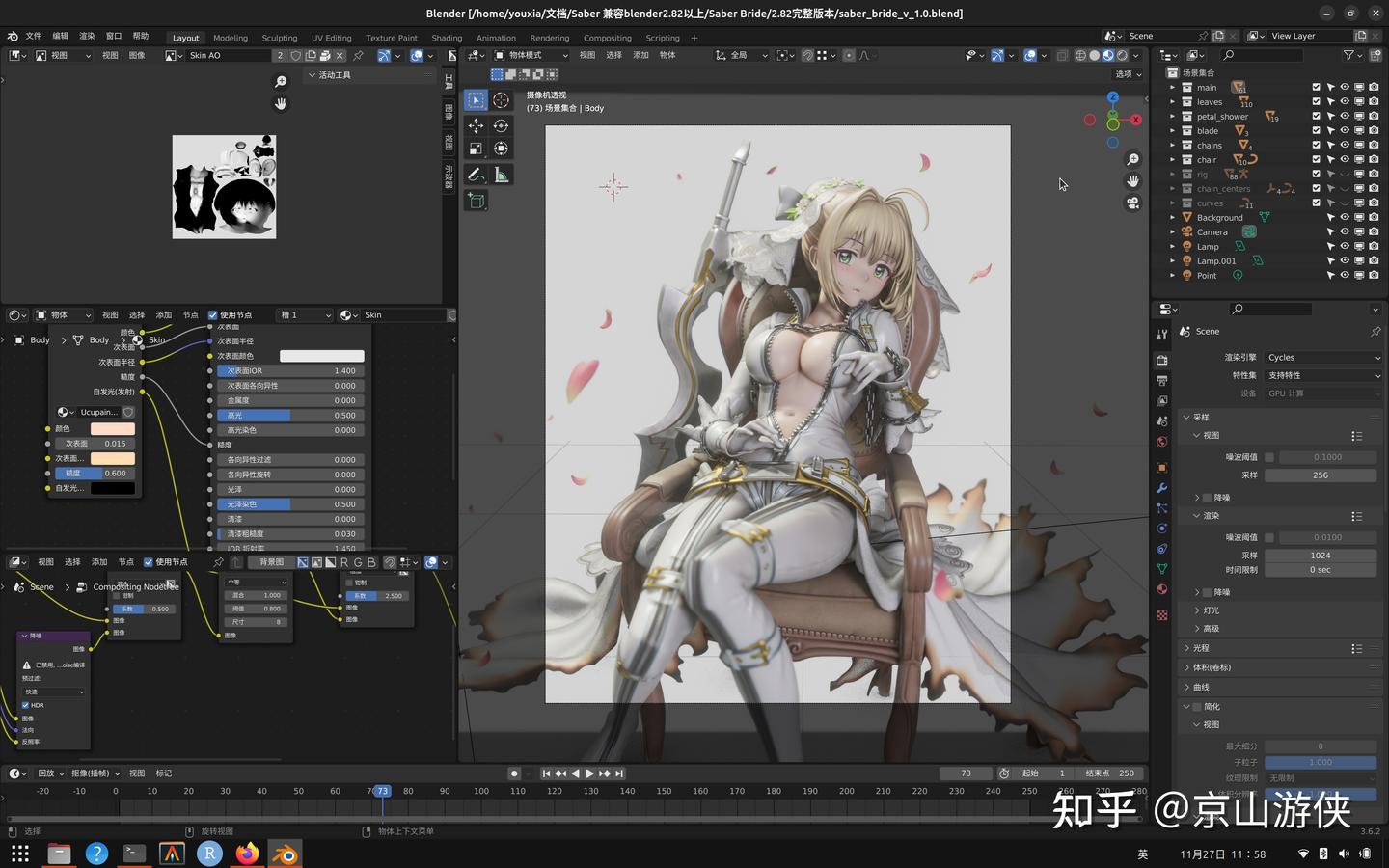Screen dimensions: 1389x868
Task: Switch to the Compositing workspace tab
Action: [607, 38]
